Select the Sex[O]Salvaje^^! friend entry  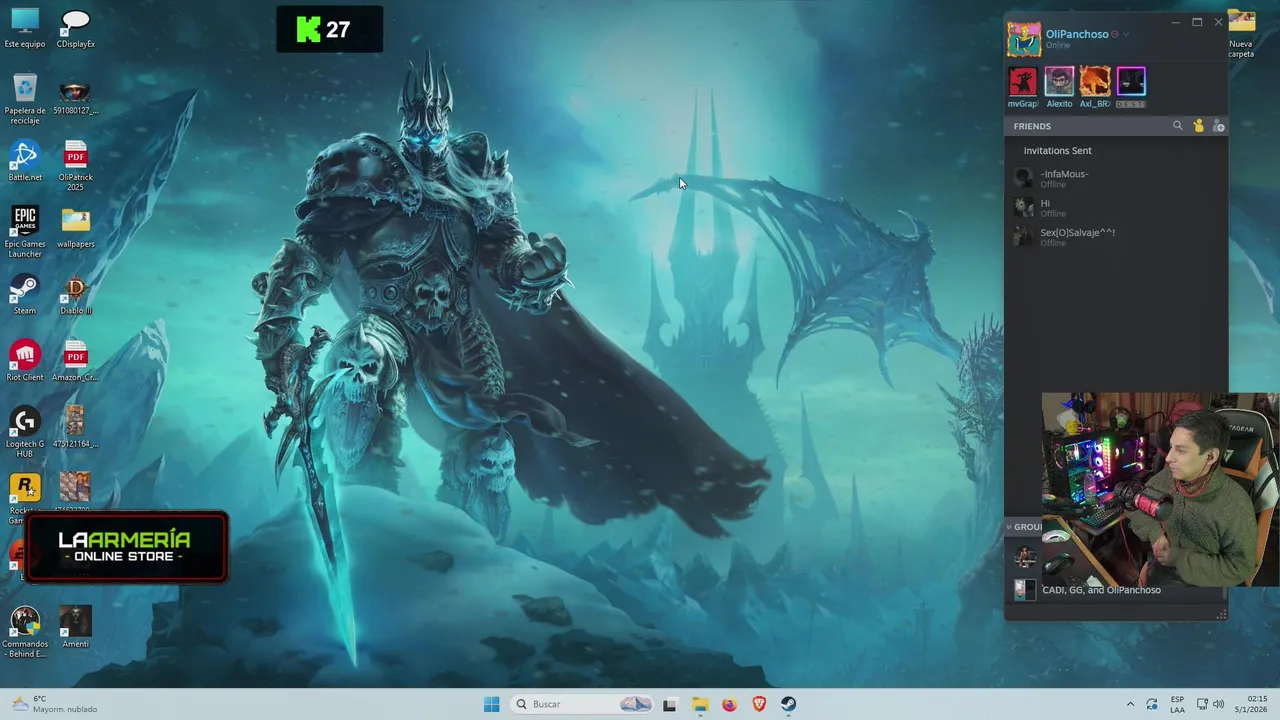click(x=1116, y=236)
